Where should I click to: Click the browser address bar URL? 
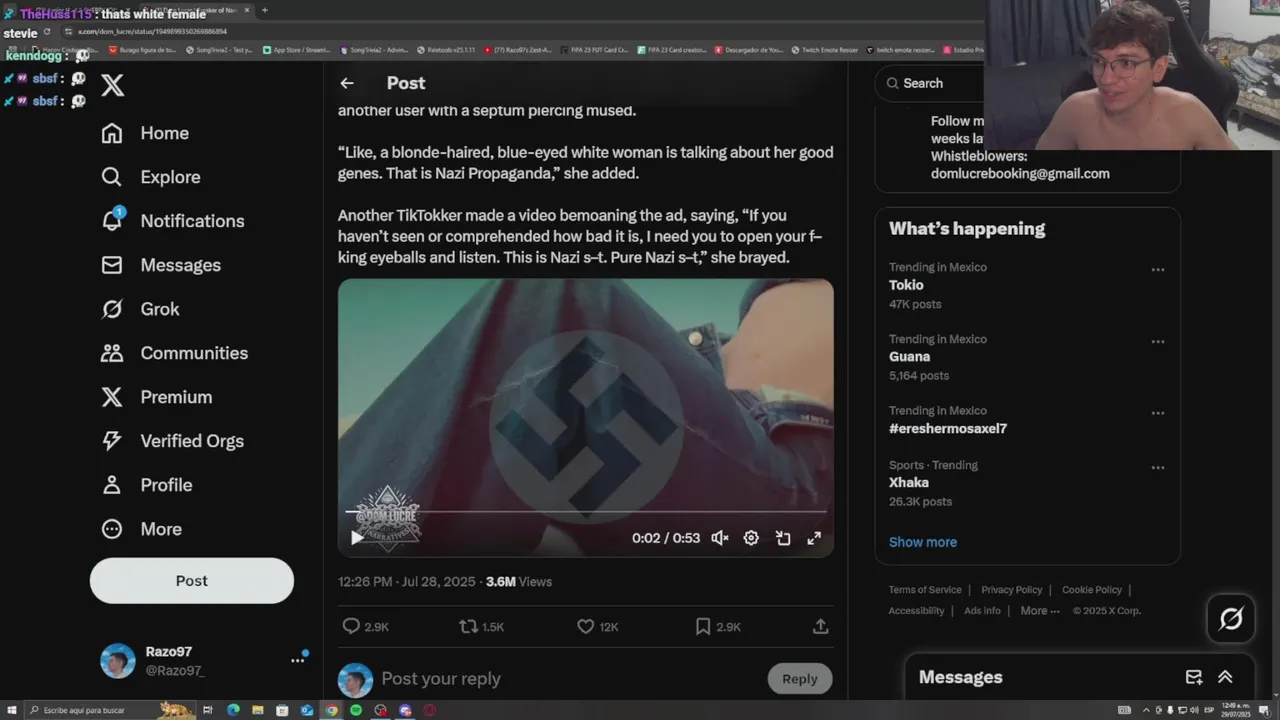152,32
